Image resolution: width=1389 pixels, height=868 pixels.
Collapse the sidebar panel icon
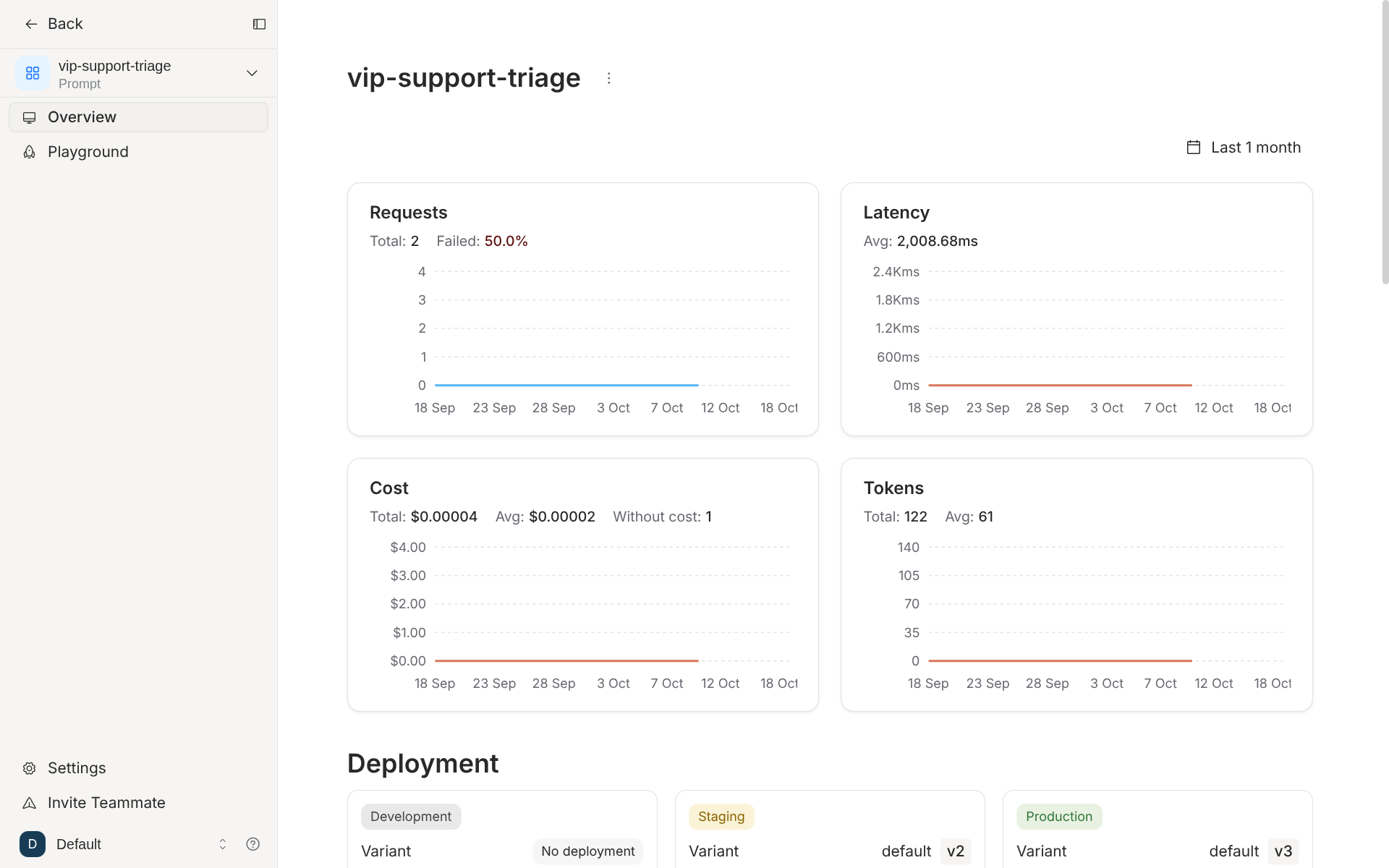coord(259,24)
